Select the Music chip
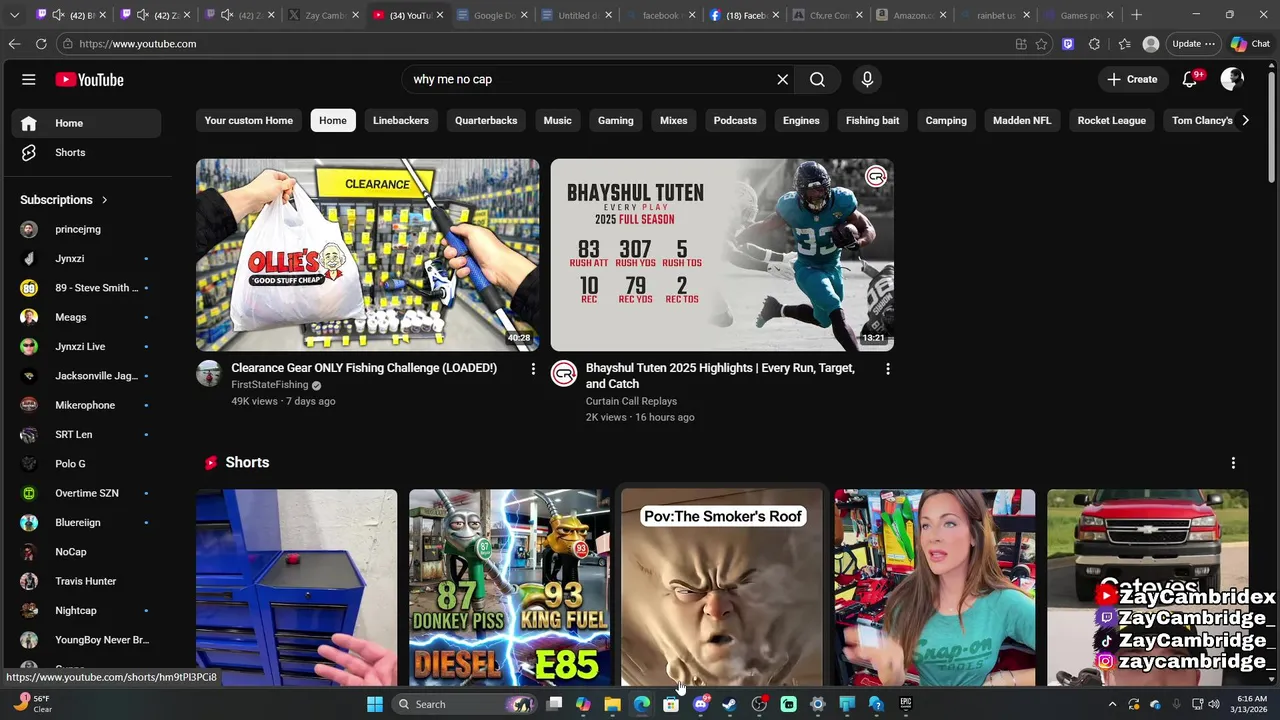Screen dimensions: 1280x720 tap(558, 121)
